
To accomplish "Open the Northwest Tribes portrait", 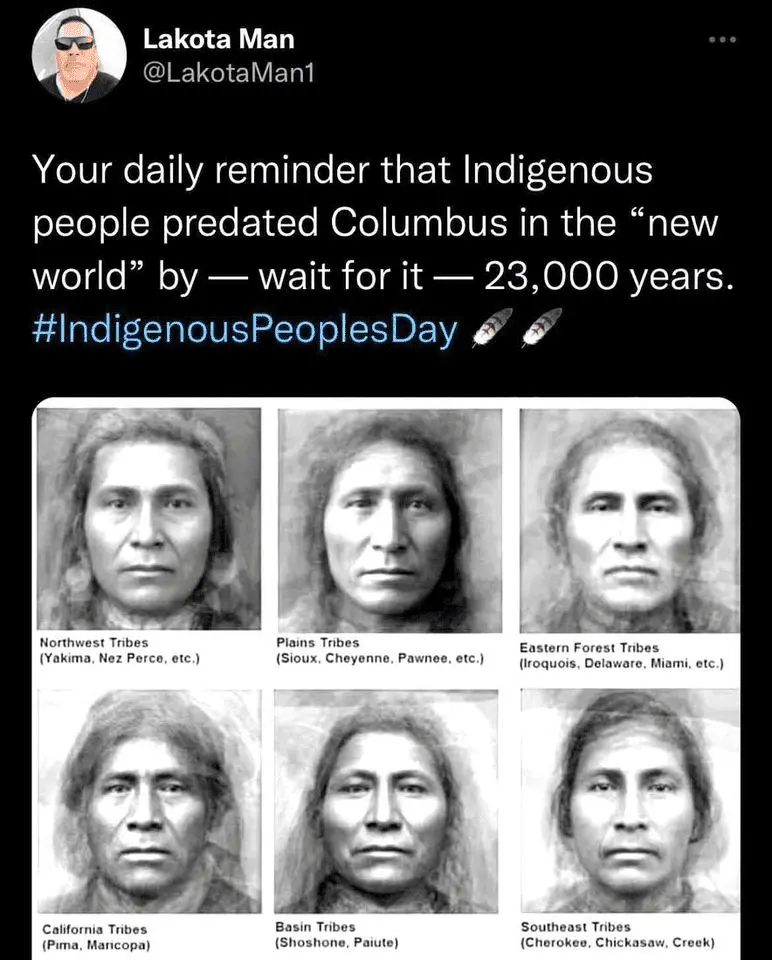I will (x=149, y=519).
